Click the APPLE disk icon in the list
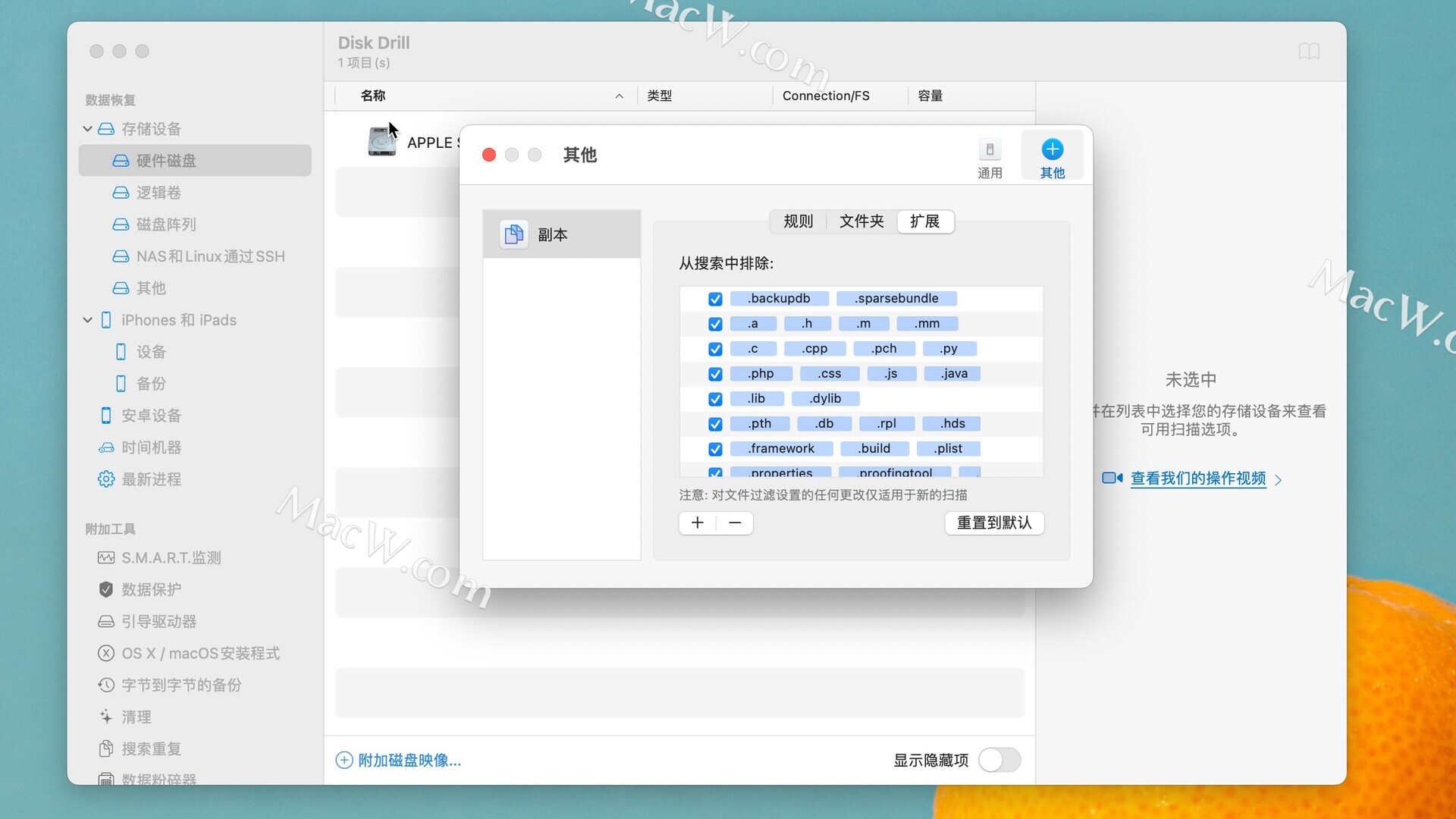Viewport: 1456px width, 819px height. click(x=382, y=142)
